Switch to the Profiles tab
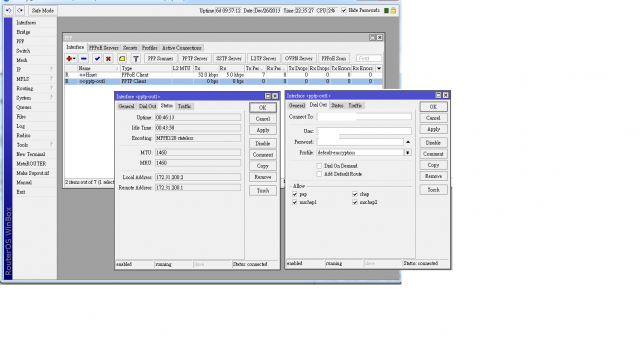The width and height of the screenshot is (640, 360). tap(149, 48)
